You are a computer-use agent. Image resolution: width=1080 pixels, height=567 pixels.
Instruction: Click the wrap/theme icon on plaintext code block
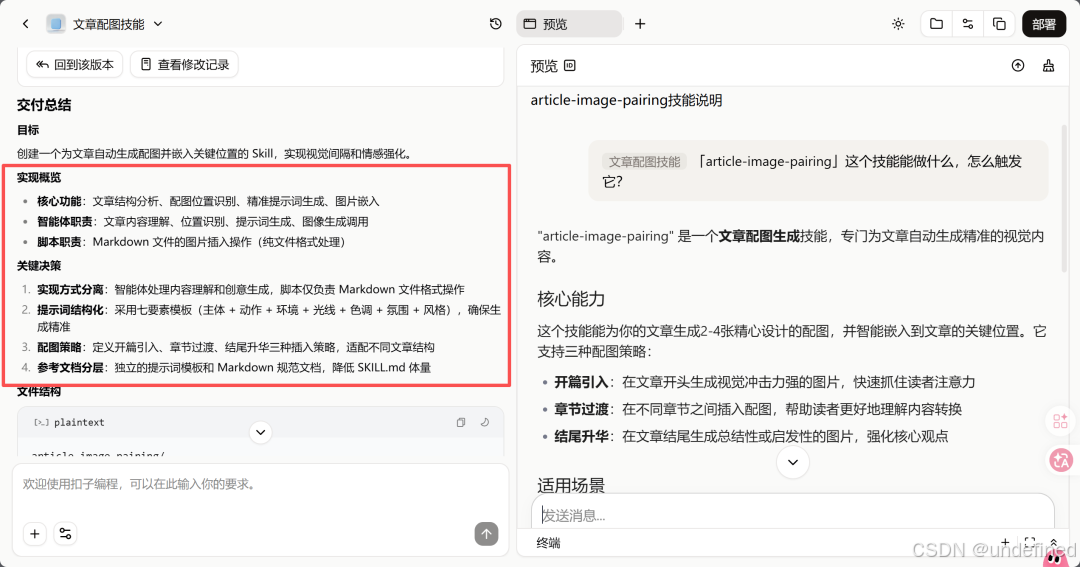pyautogui.click(x=485, y=422)
